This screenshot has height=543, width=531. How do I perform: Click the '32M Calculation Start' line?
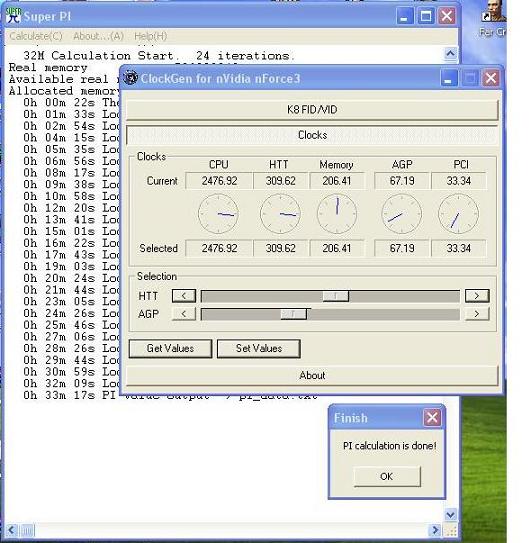coord(159,56)
